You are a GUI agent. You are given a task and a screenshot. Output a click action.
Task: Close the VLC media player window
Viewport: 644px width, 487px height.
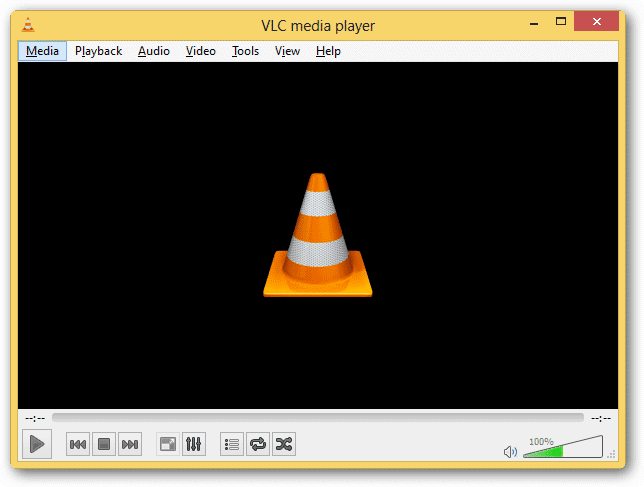(596, 21)
